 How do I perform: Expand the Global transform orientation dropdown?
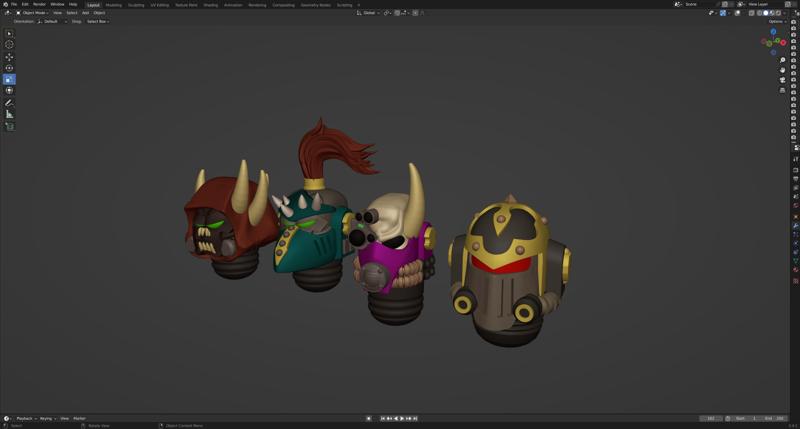click(370, 13)
